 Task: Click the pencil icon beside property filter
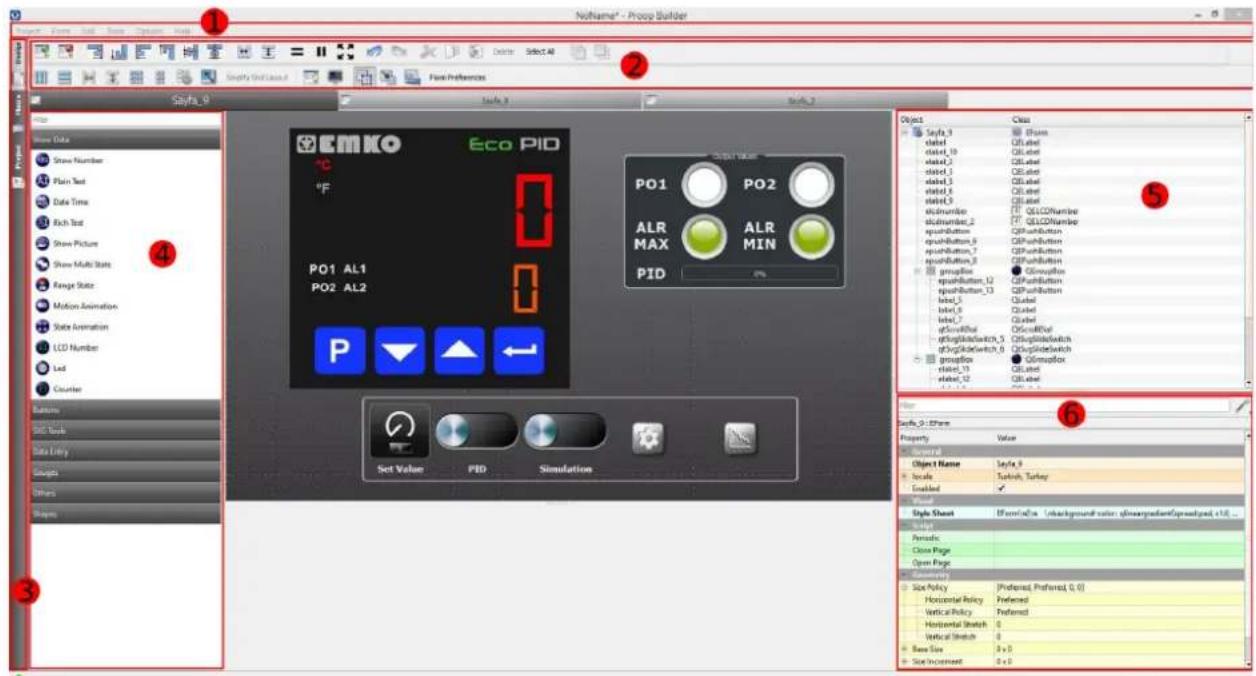click(x=1241, y=407)
